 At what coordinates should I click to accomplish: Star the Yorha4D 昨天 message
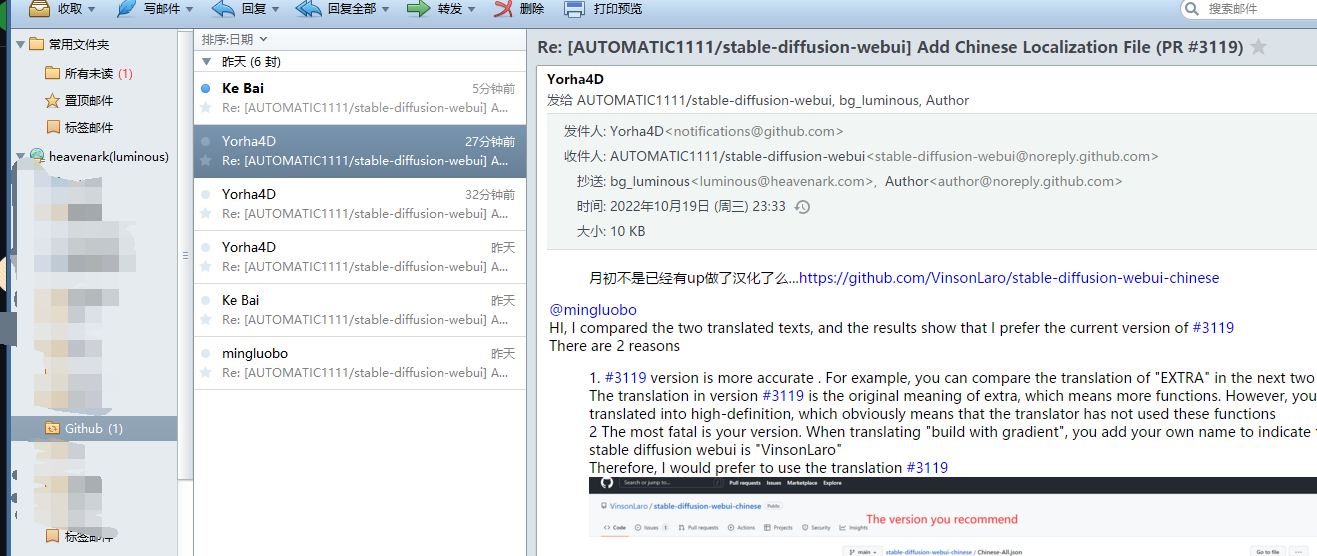[206, 266]
